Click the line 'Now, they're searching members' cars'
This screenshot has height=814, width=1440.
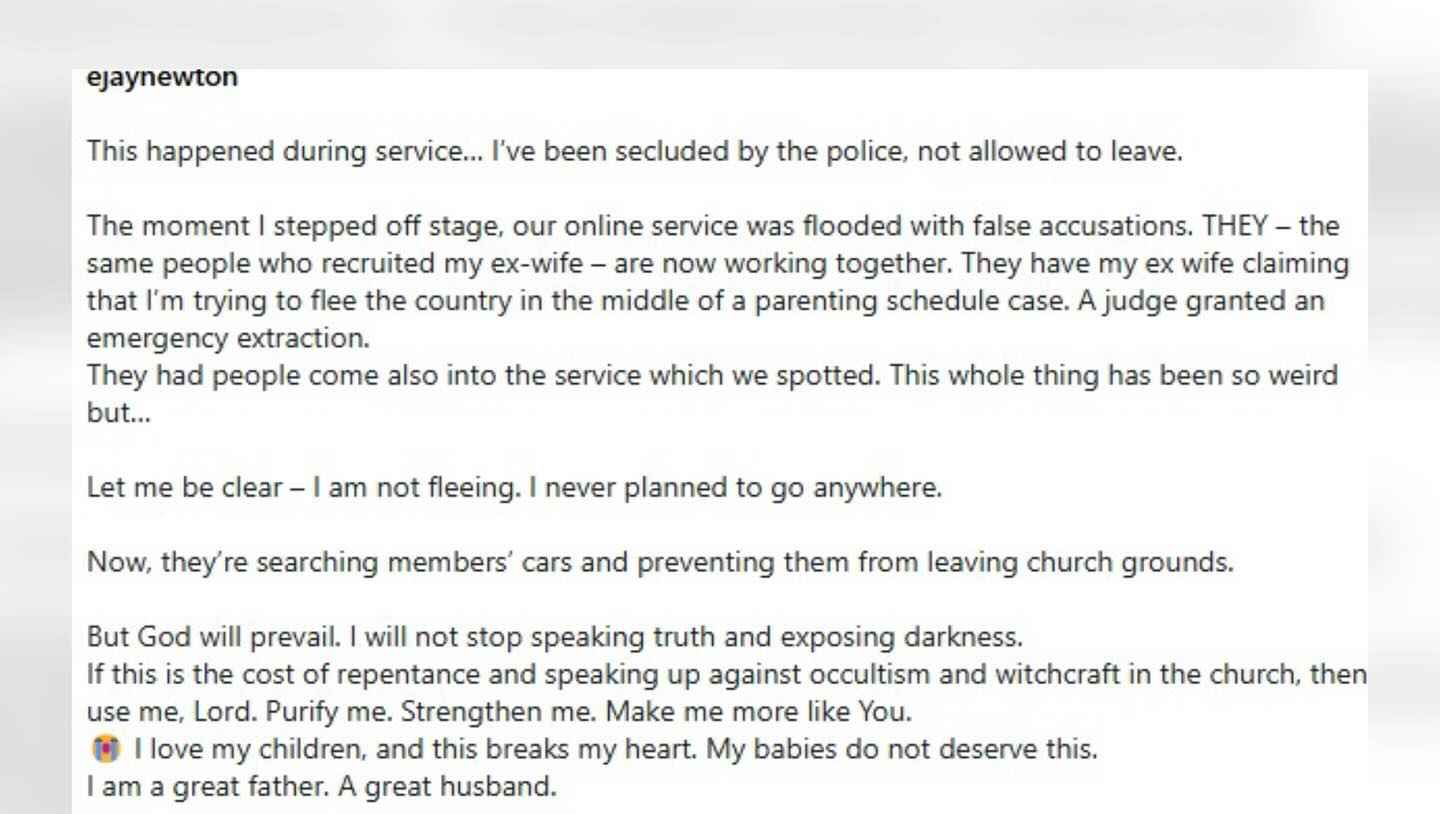click(x=660, y=563)
